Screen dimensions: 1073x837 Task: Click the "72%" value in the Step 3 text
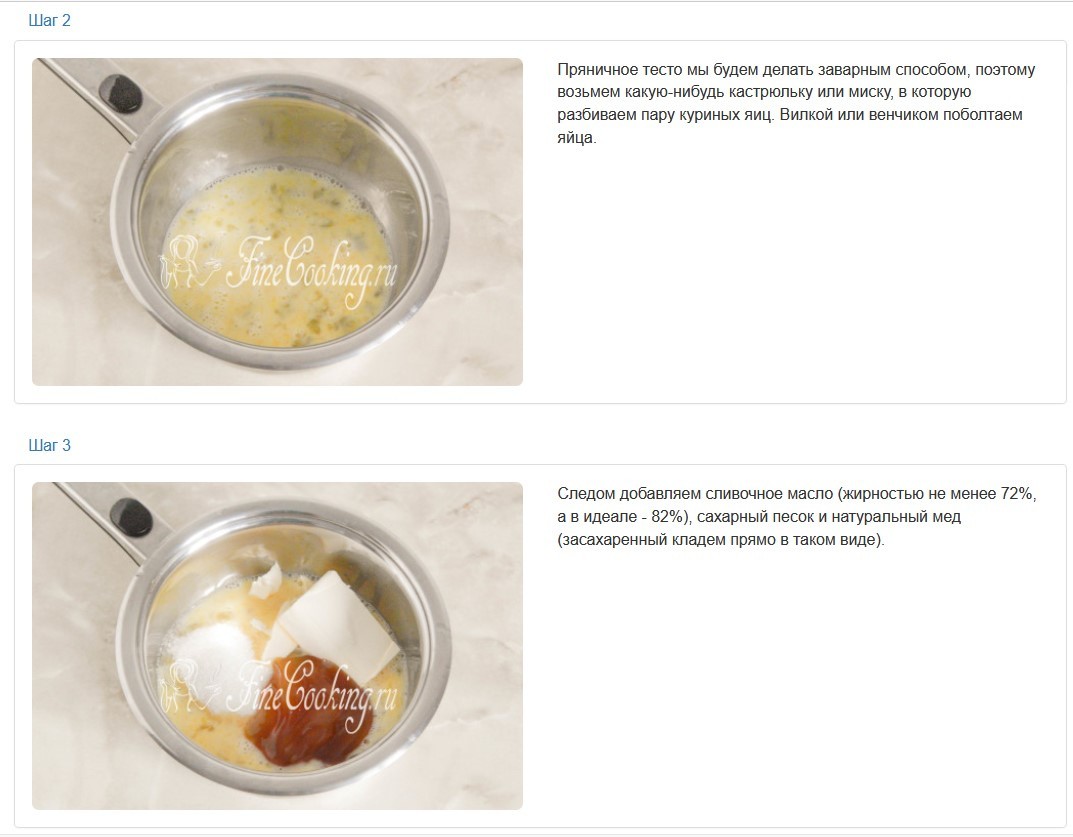(x=1017, y=493)
